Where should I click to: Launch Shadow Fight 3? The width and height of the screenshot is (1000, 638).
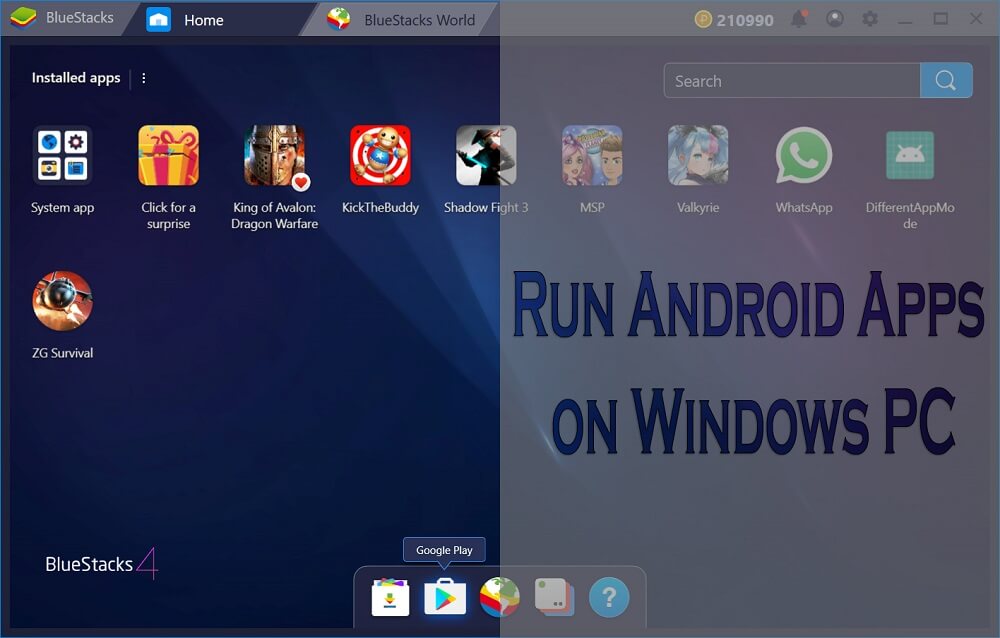[486, 156]
